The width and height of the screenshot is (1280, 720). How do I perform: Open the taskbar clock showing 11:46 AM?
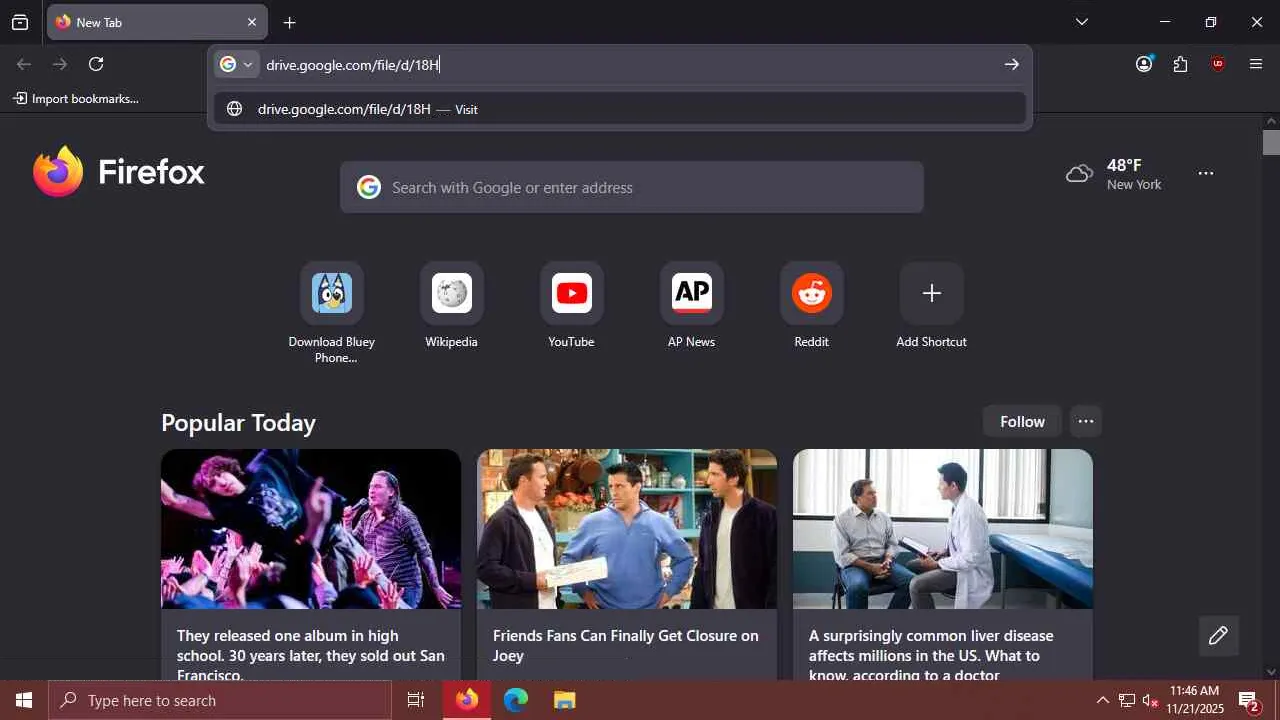click(x=1195, y=700)
